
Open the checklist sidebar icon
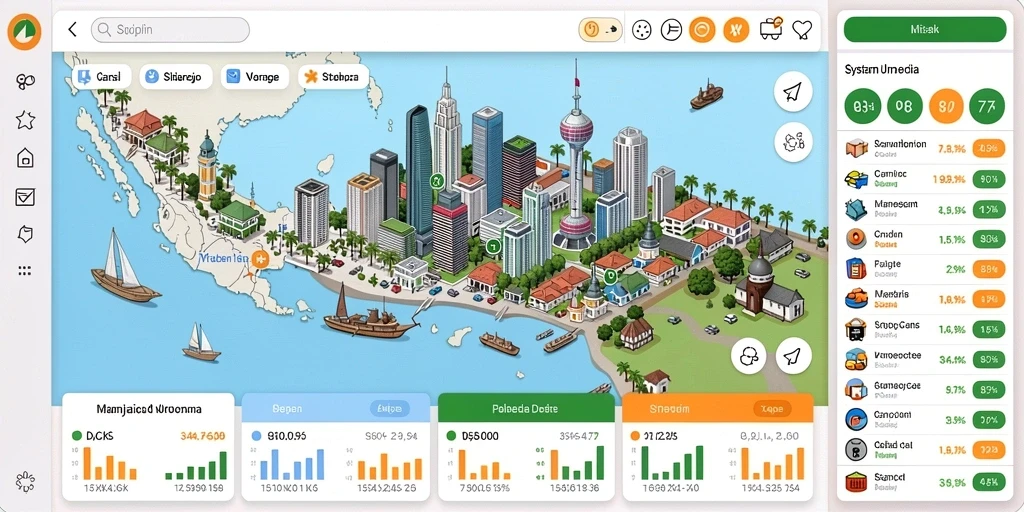[25, 197]
